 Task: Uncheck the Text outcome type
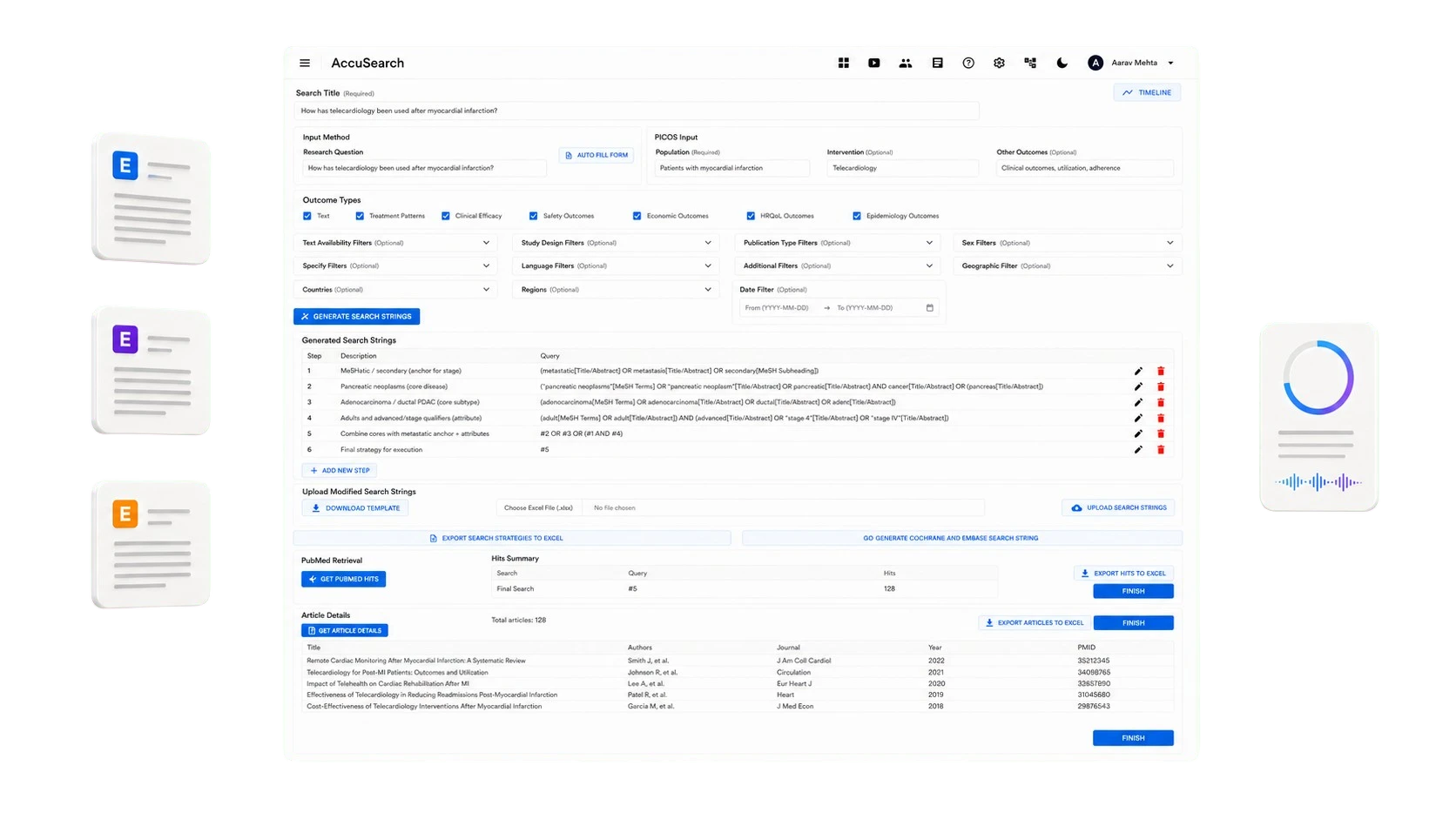tap(307, 216)
